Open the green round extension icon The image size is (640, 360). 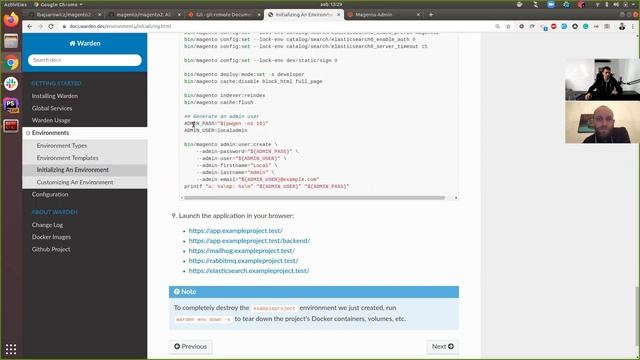585,26
